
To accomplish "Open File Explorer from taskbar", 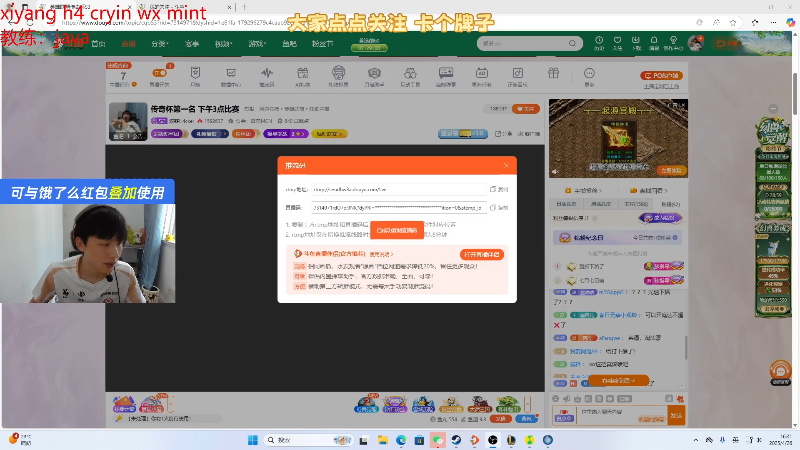I will [383, 440].
